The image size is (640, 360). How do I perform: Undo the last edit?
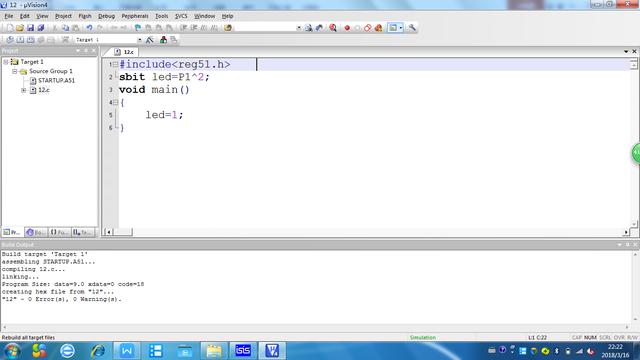point(89,28)
